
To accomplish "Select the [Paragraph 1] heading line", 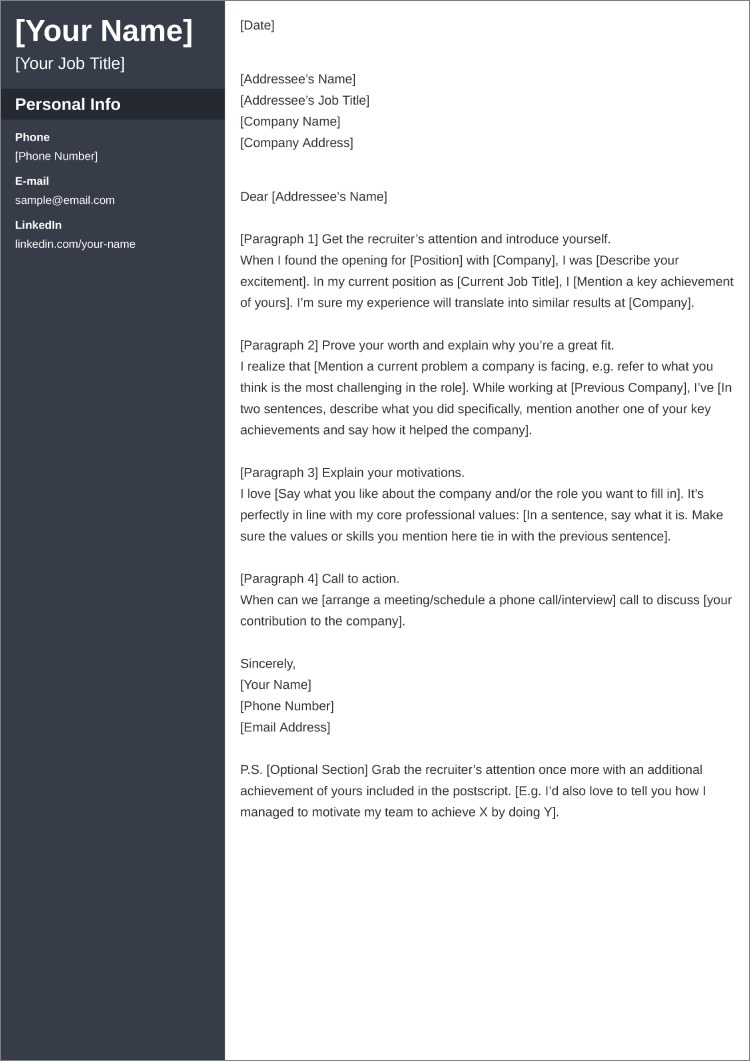I will point(425,240).
